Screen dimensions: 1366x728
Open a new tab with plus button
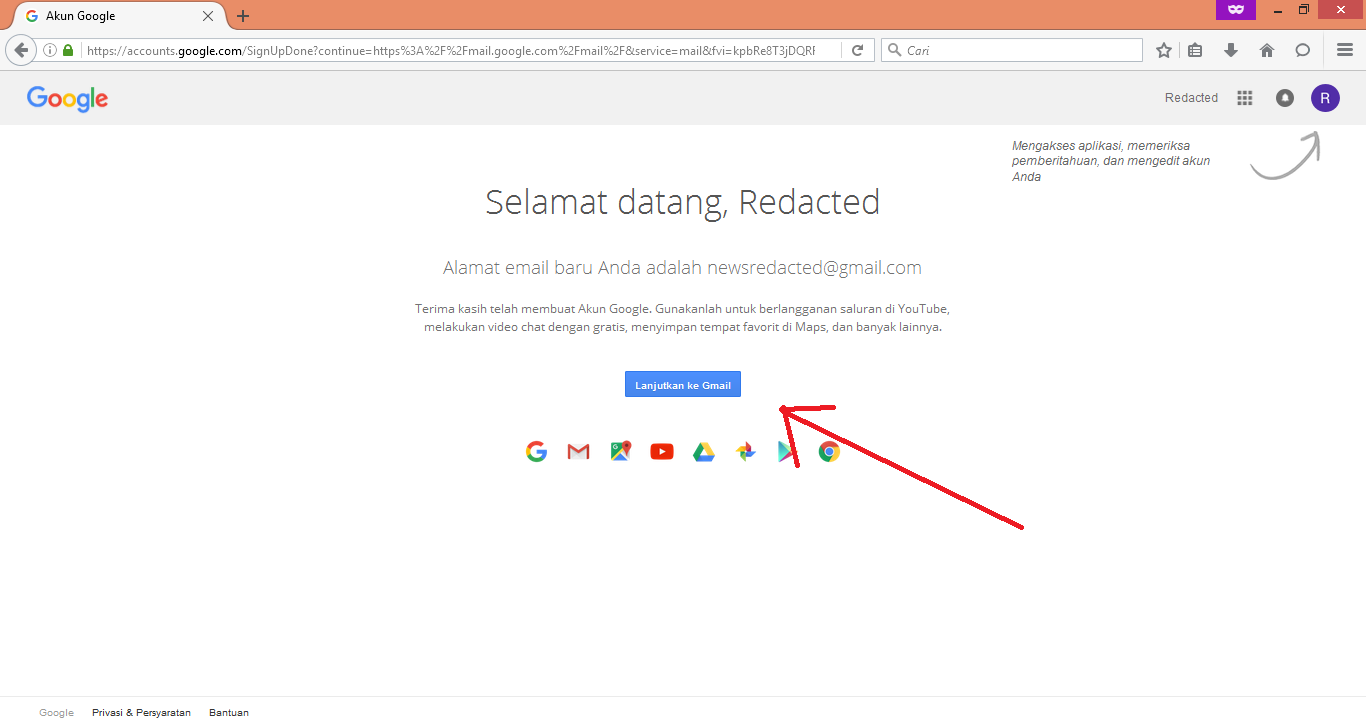[243, 16]
